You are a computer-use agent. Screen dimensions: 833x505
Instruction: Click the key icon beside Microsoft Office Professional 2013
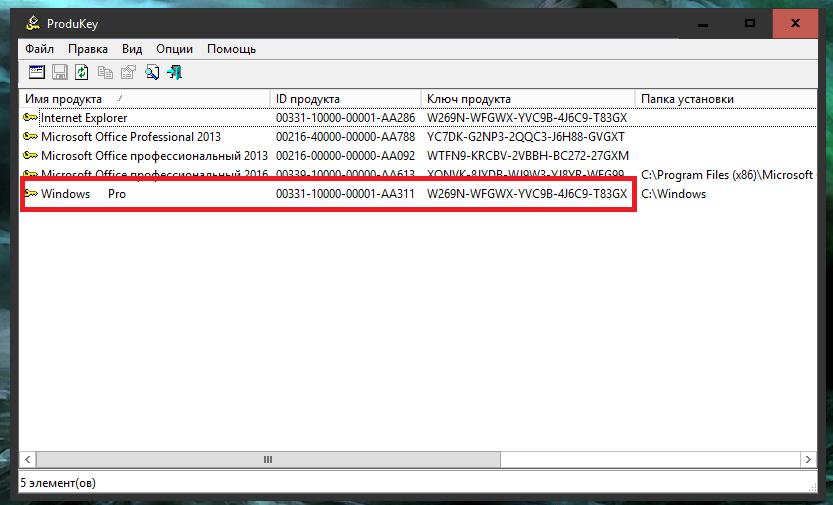point(30,136)
